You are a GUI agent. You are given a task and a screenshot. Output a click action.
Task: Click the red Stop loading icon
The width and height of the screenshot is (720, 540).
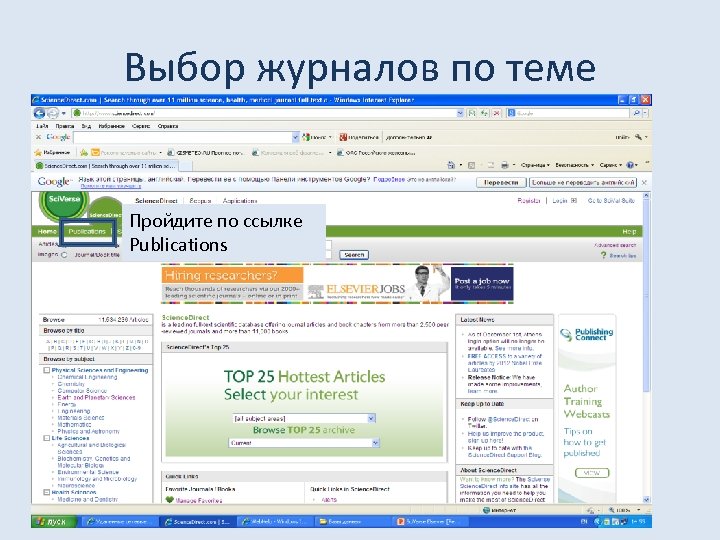pos(496,113)
